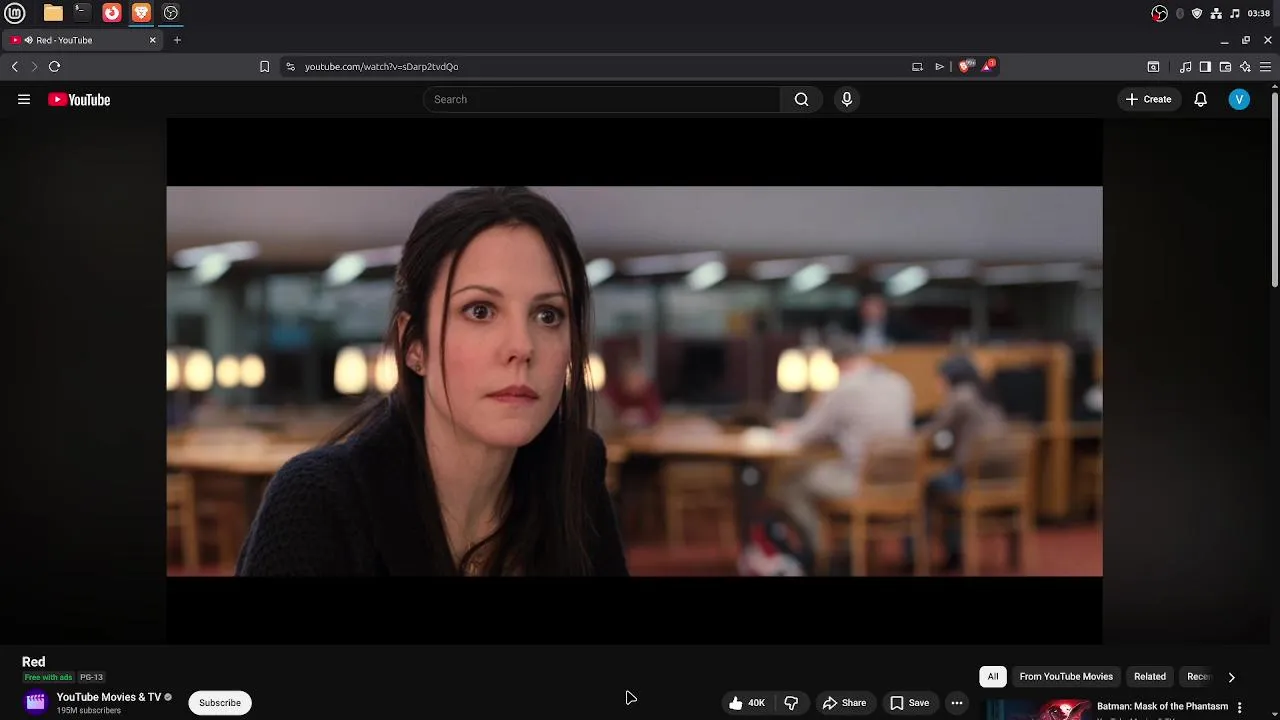The image size is (1280, 720).
Task: Click the magnifier search button
Action: pyautogui.click(x=801, y=99)
